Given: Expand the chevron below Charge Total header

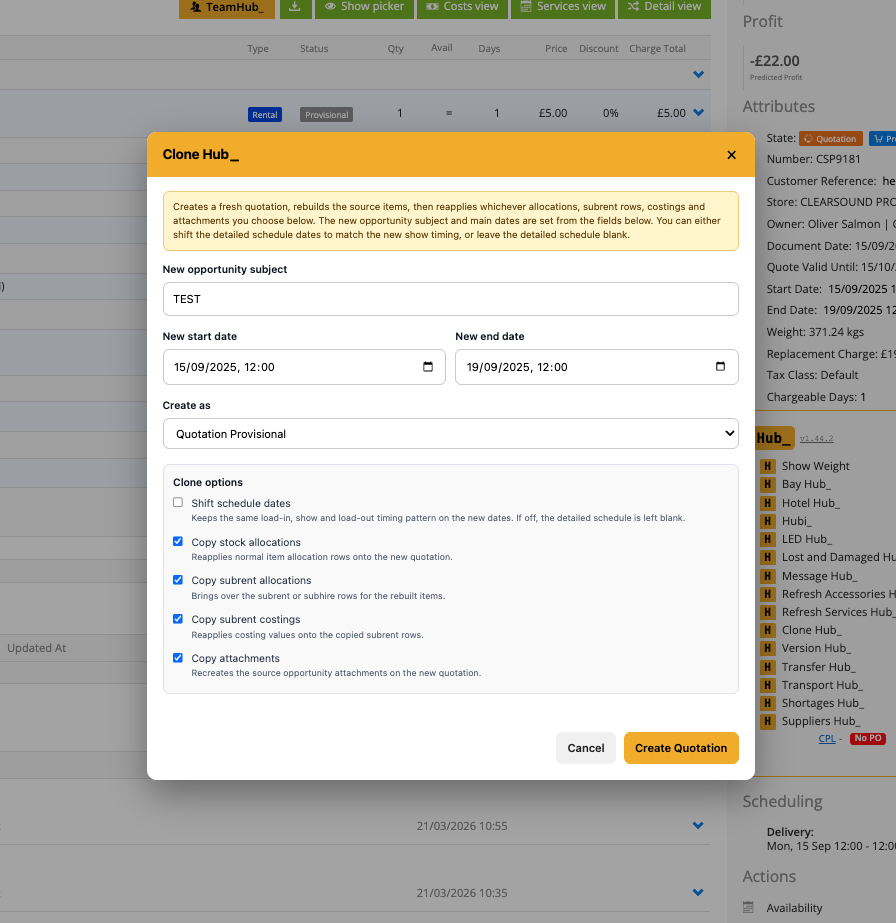Looking at the screenshot, I should click(698, 74).
